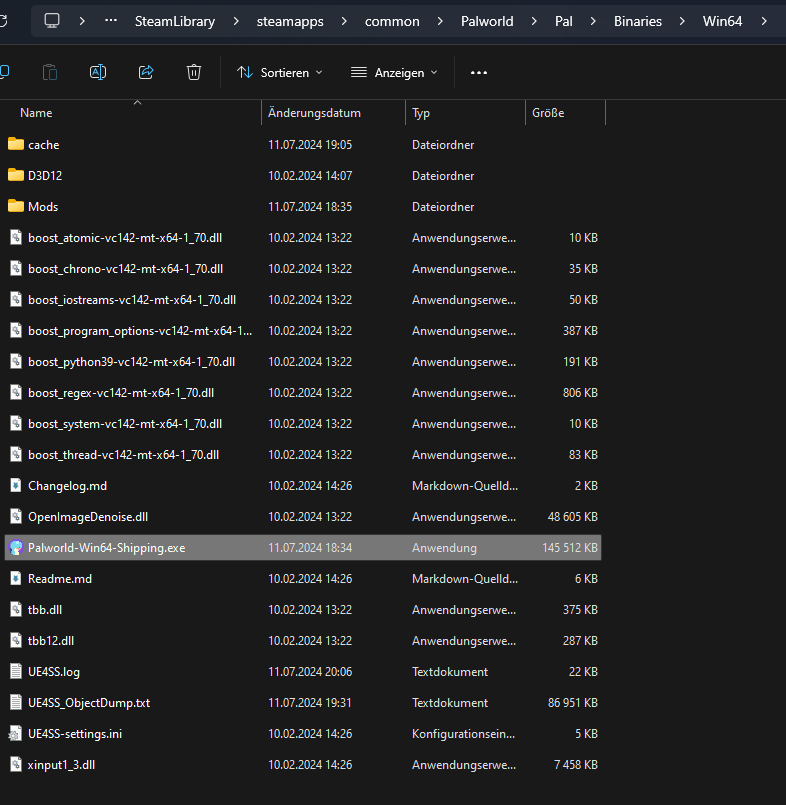Click the Rename icon in toolbar
Screen dimensions: 786x805
(x=98, y=72)
